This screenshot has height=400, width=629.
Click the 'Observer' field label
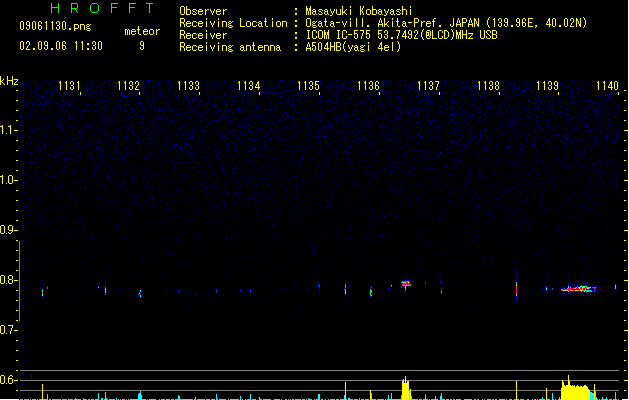click(x=203, y=11)
